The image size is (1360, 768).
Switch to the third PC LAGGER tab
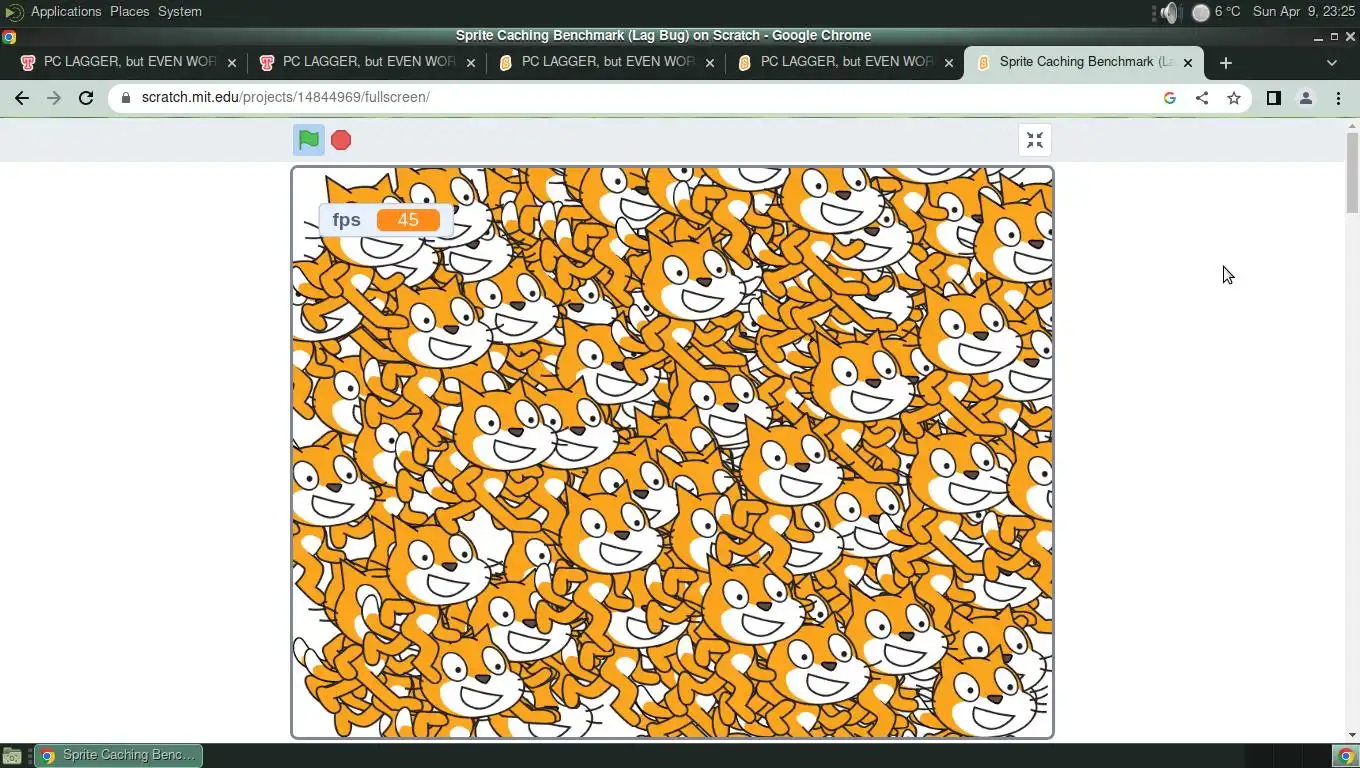(605, 62)
